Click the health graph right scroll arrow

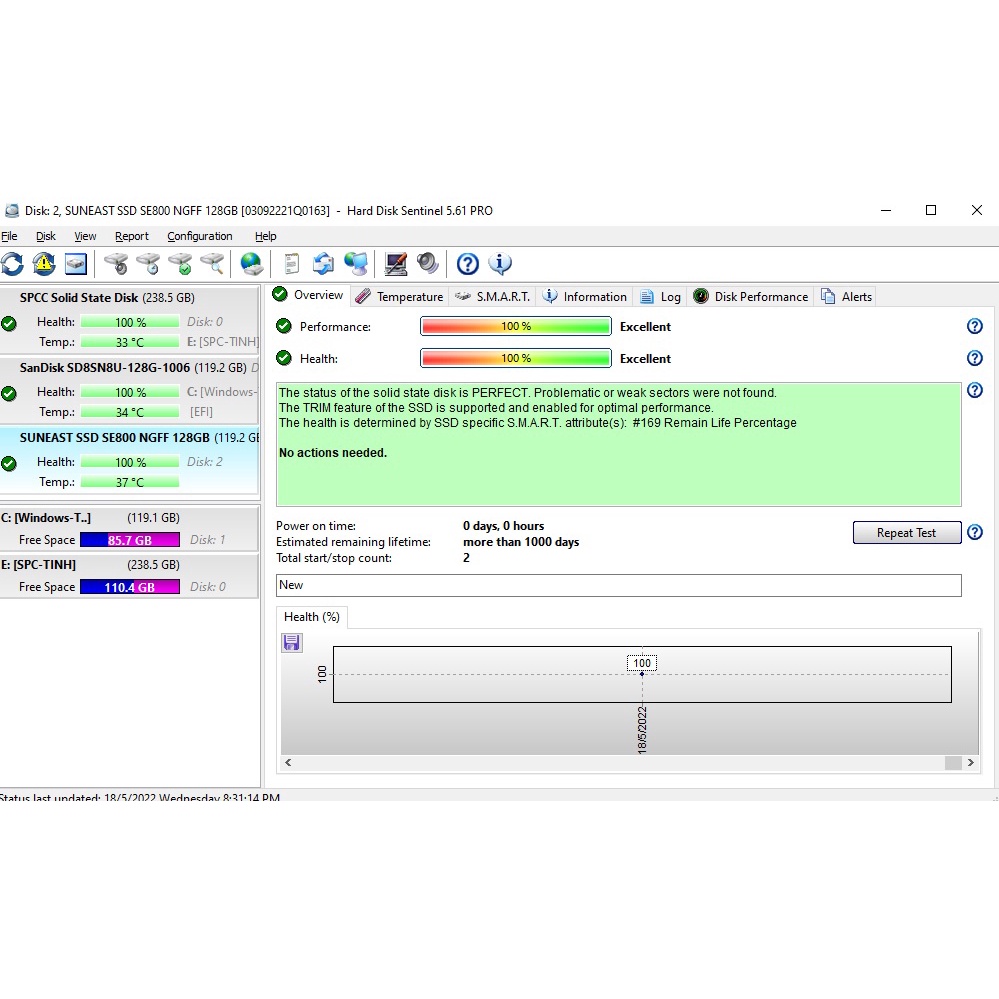click(970, 762)
